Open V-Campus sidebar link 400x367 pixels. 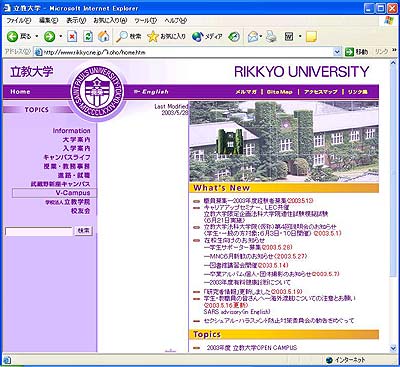73,193
